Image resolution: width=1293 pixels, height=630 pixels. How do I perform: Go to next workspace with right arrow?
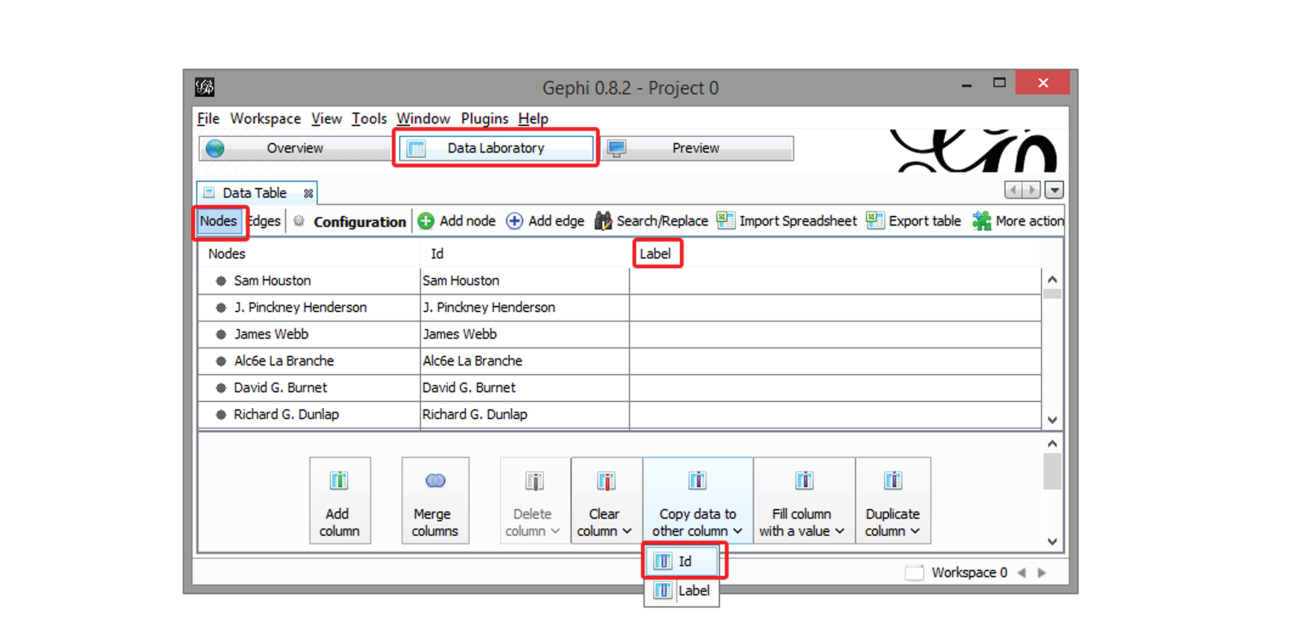pos(1042,573)
